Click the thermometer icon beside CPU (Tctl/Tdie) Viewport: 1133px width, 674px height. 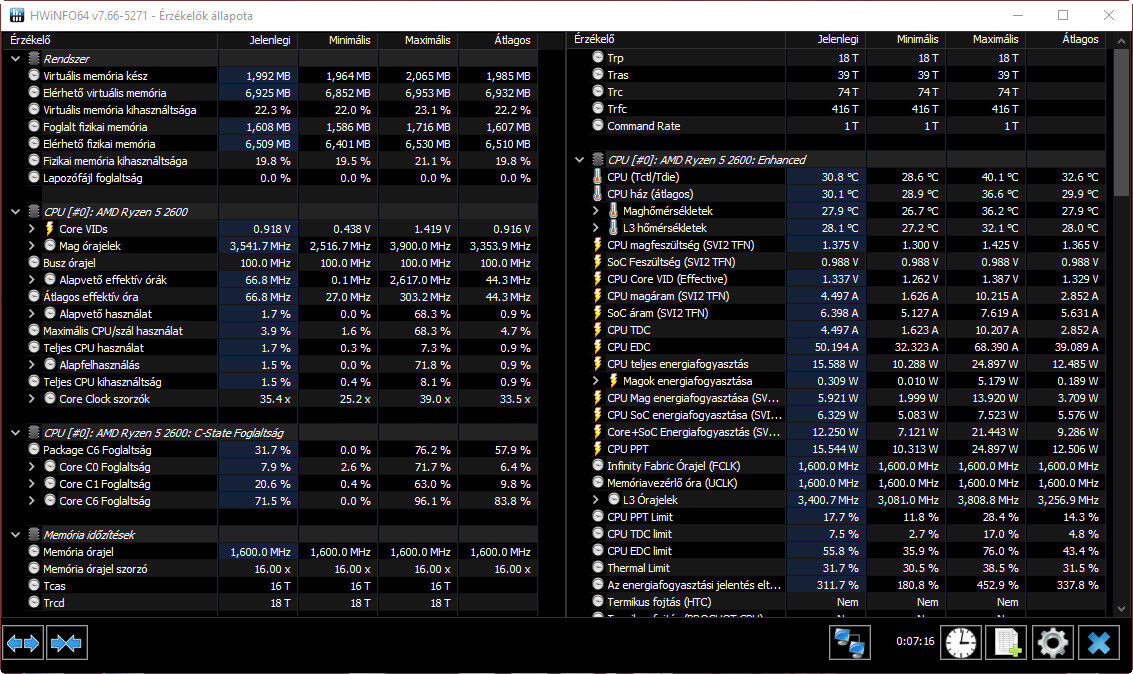598,176
